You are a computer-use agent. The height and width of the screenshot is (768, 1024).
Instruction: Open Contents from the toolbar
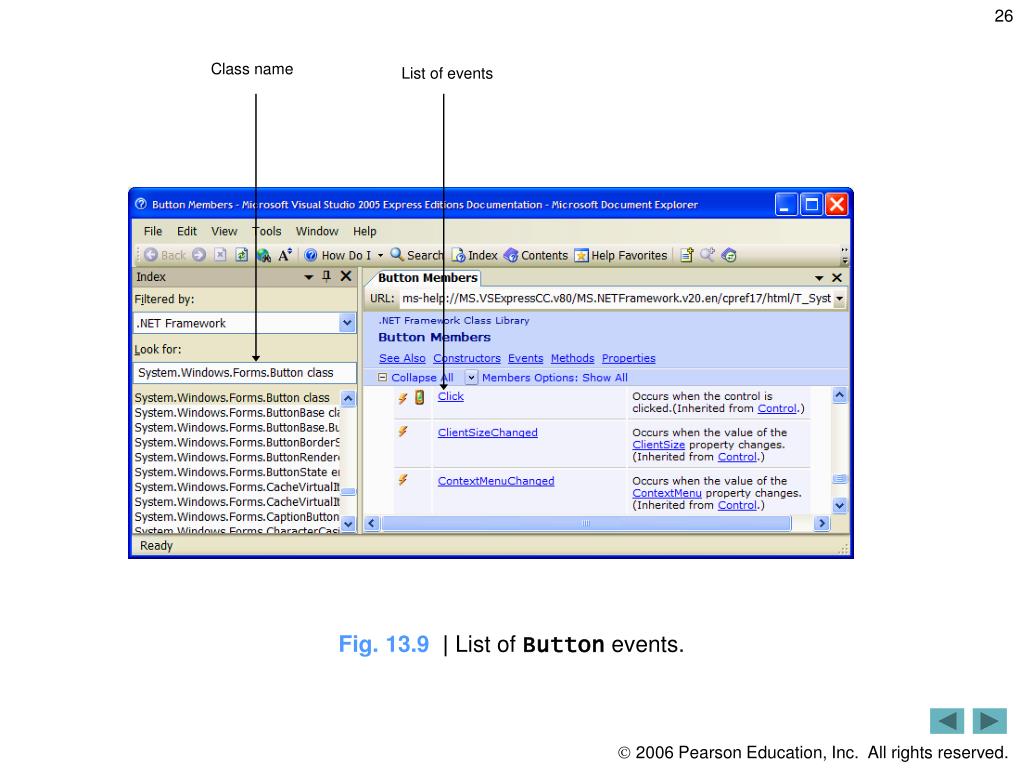[x=536, y=255]
